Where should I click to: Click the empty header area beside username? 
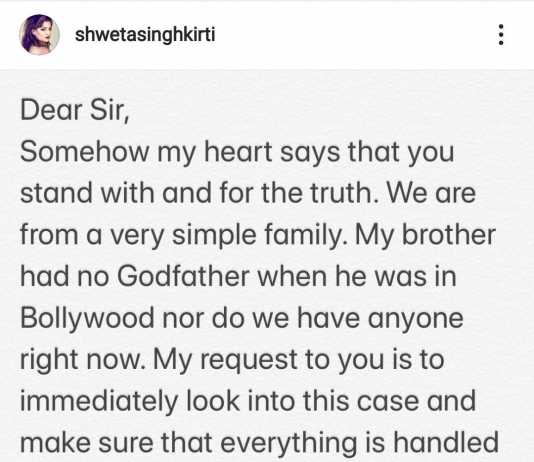[354, 34]
